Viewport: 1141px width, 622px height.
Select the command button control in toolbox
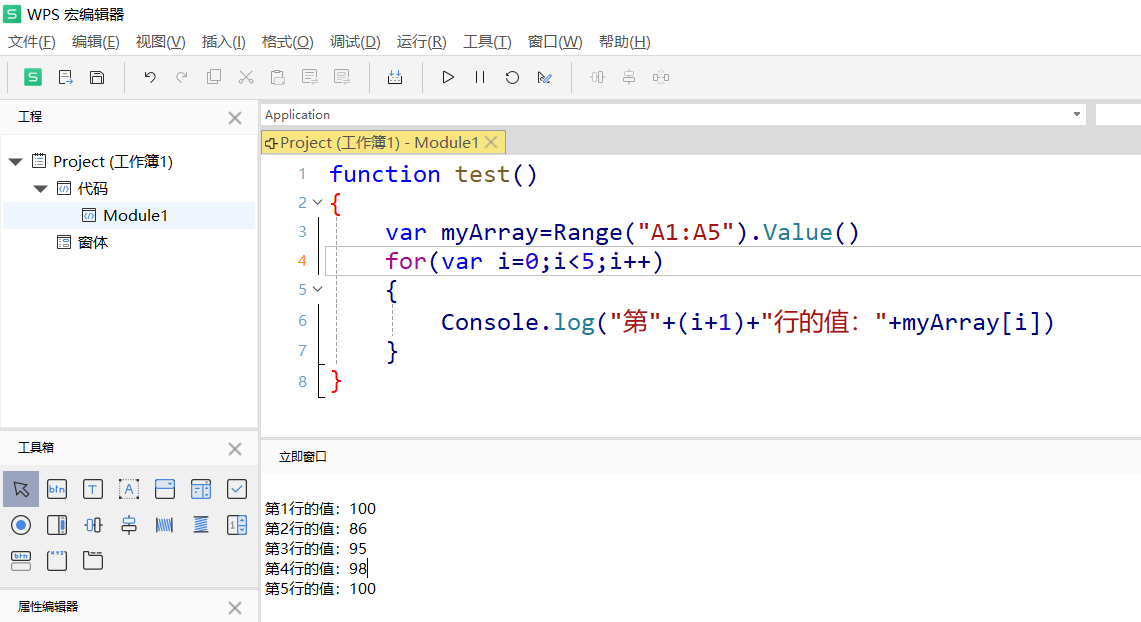point(57,489)
